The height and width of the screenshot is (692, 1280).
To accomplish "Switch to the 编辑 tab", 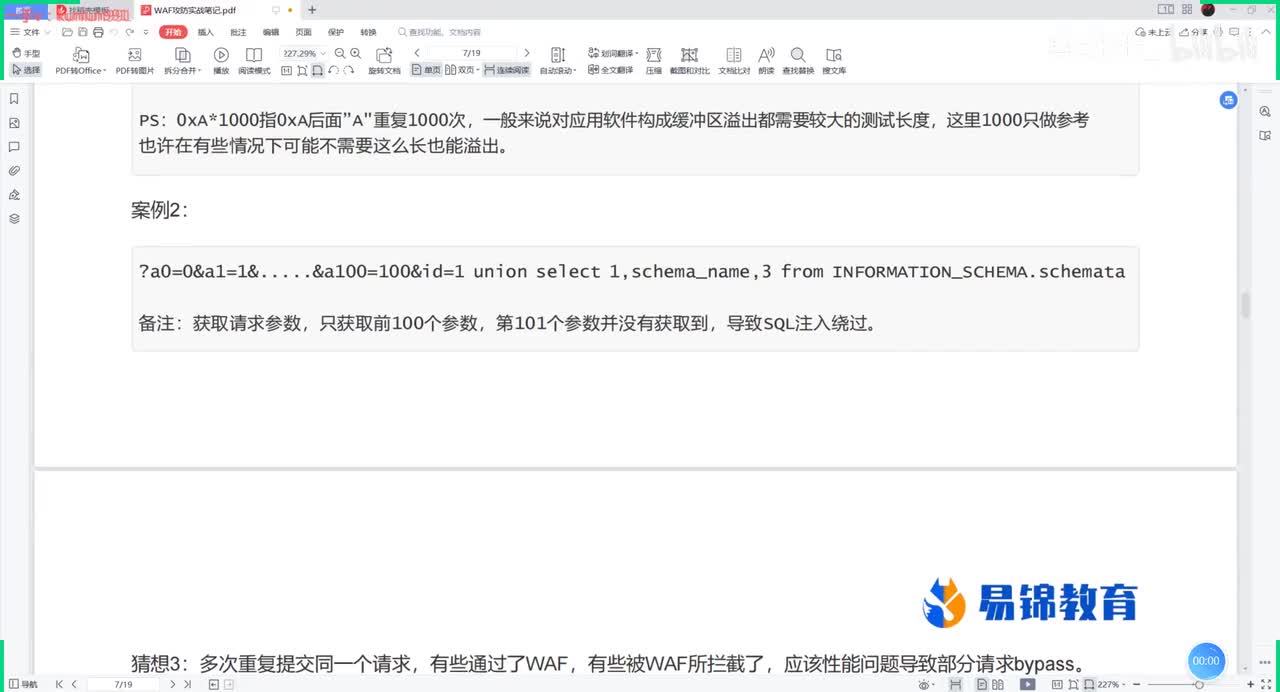I will coord(271,32).
